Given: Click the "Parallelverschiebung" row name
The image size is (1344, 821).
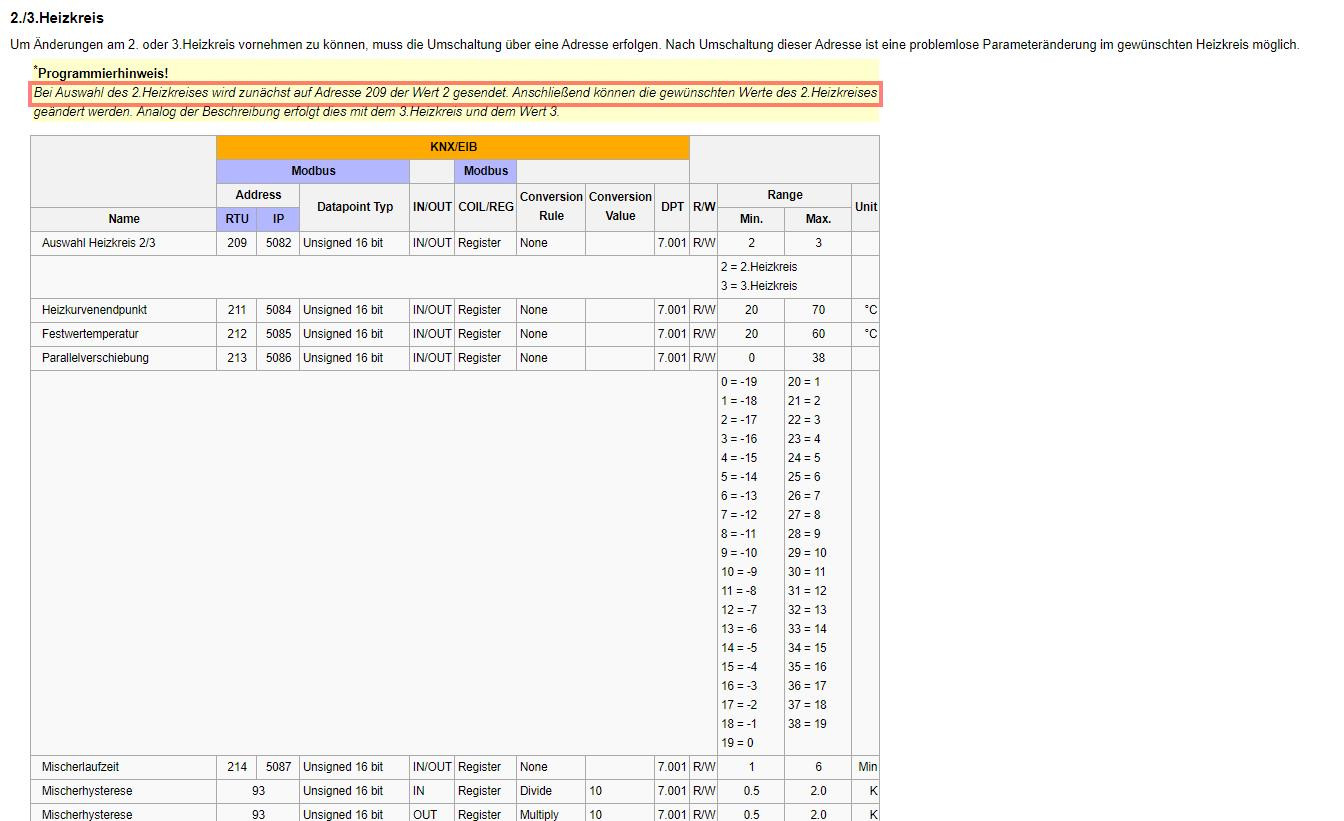Looking at the screenshot, I should coord(95,358).
